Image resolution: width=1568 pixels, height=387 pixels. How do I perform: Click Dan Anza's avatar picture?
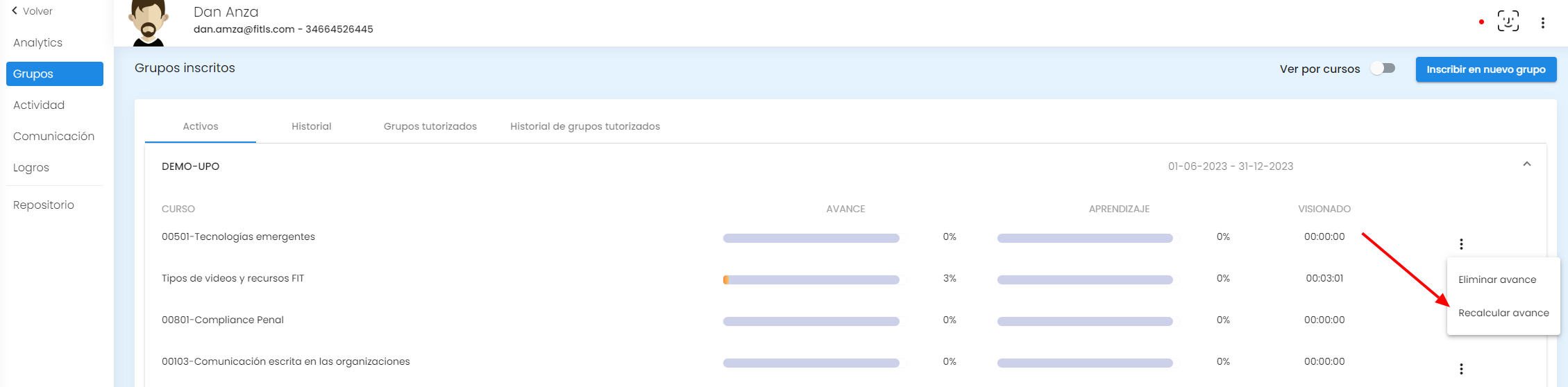[x=149, y=24]
